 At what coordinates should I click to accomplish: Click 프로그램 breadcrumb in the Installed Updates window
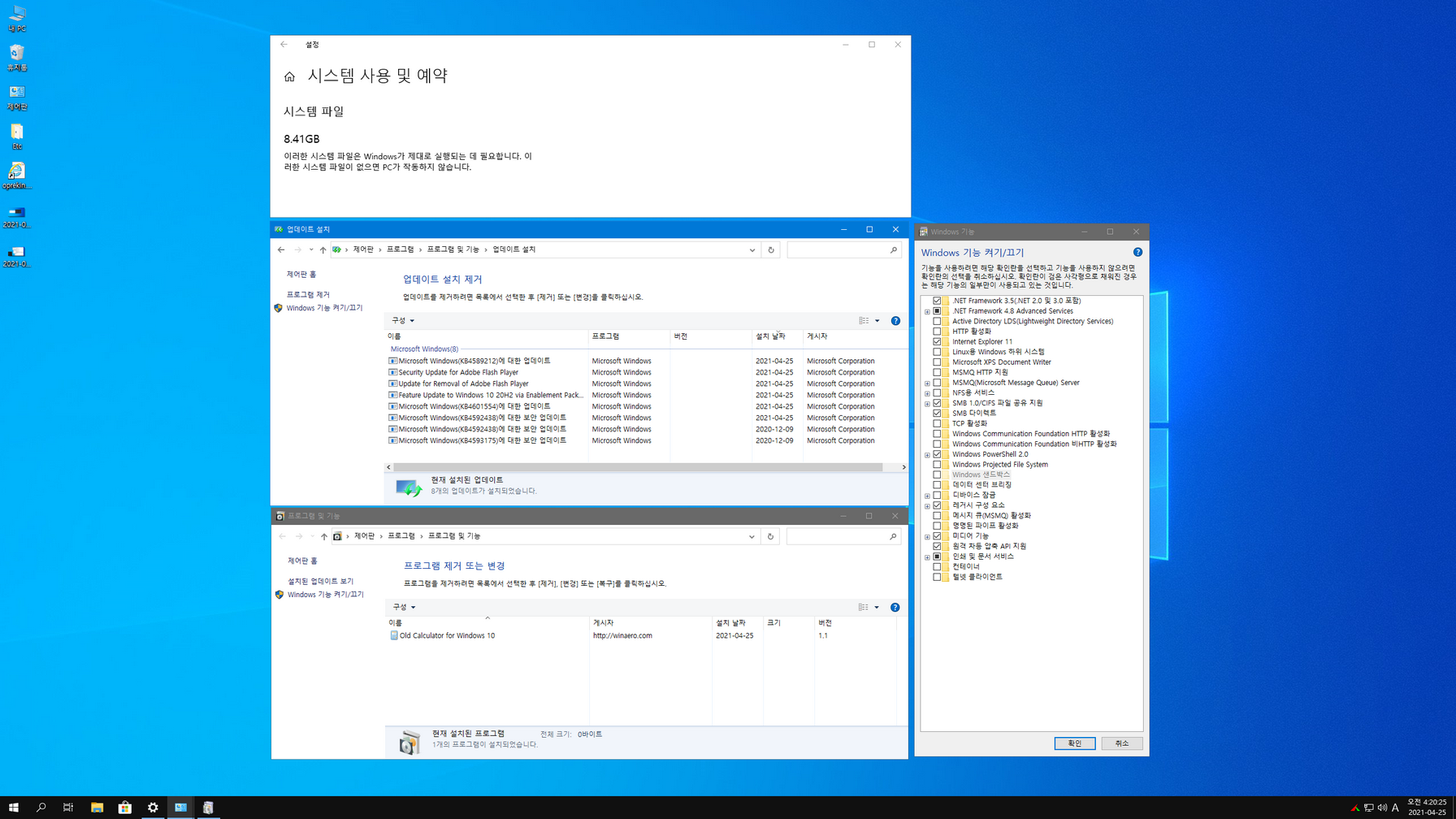coord(400,249)
